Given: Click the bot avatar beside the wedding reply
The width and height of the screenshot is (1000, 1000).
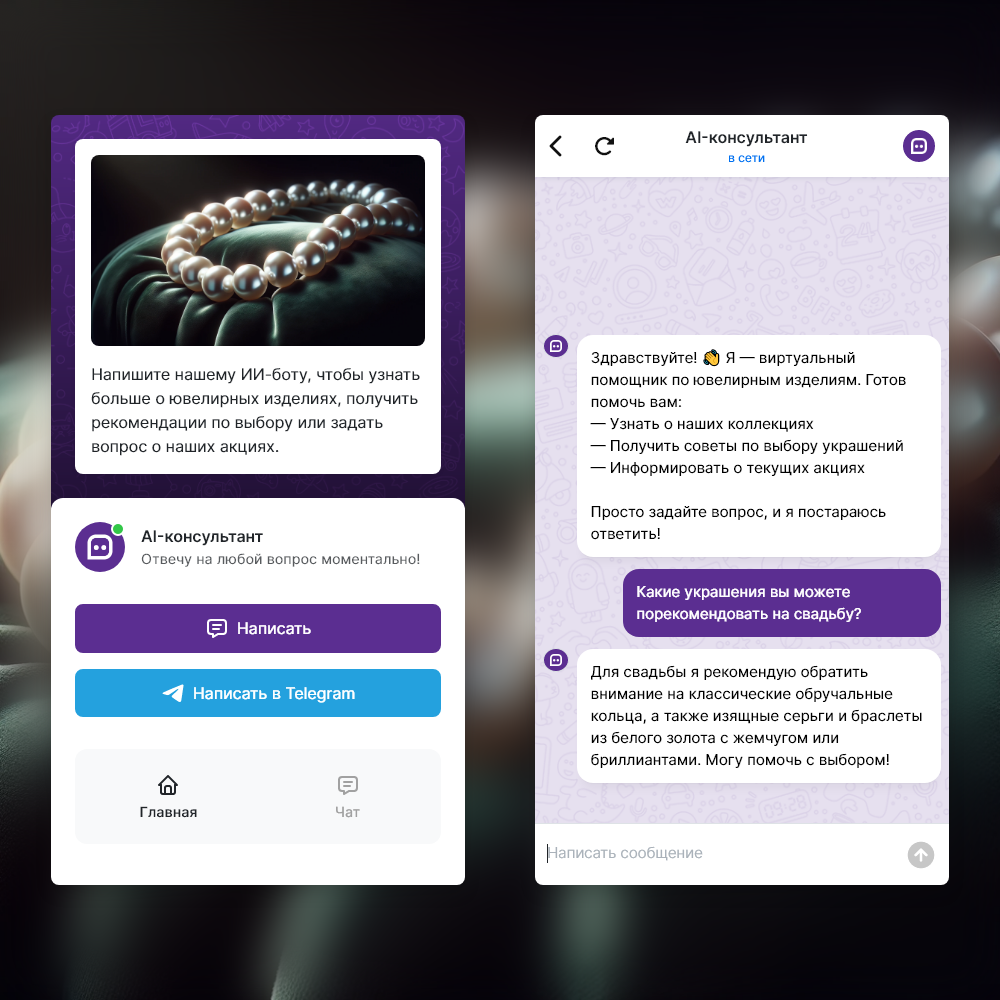Looking at the screenshot, I should coord(555,659).
